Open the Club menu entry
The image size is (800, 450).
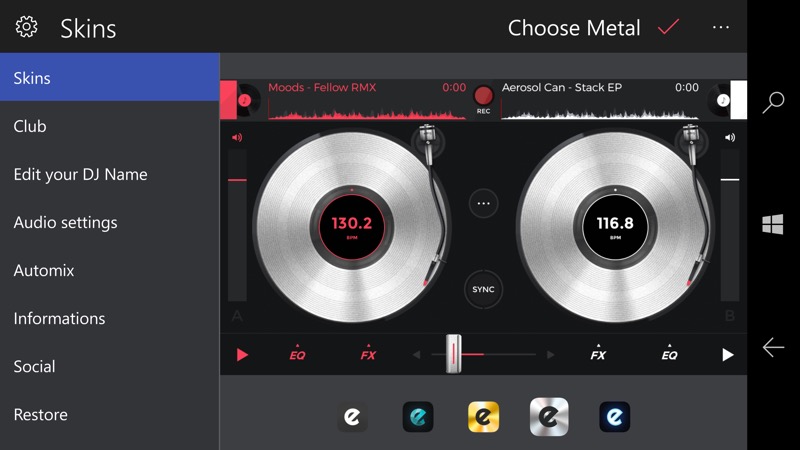point(110,126)
